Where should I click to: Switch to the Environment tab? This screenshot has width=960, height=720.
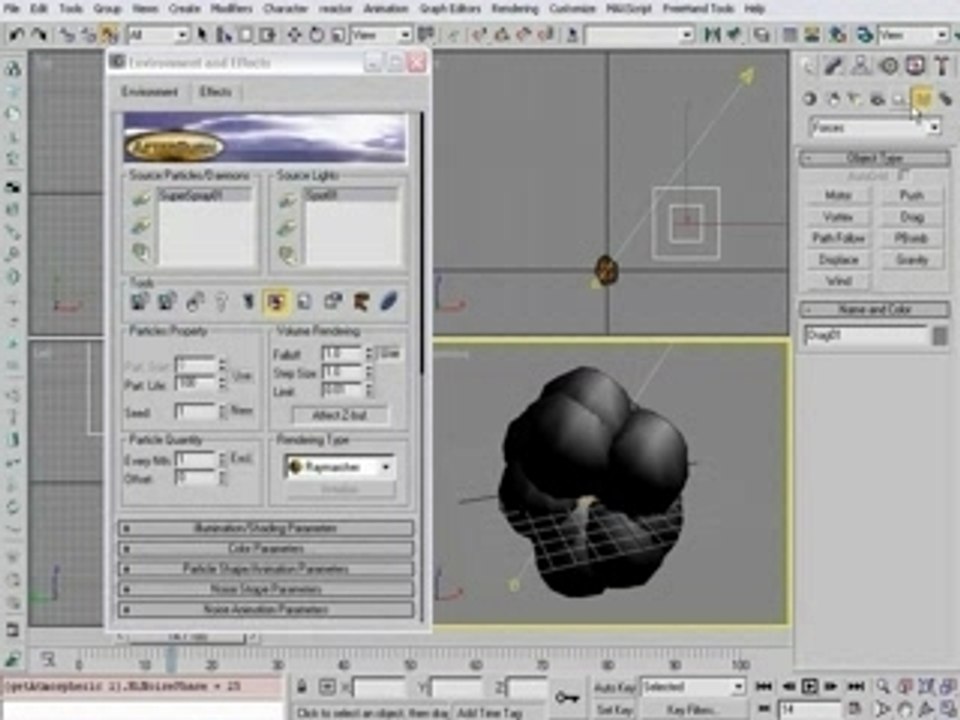pos(149,92)
